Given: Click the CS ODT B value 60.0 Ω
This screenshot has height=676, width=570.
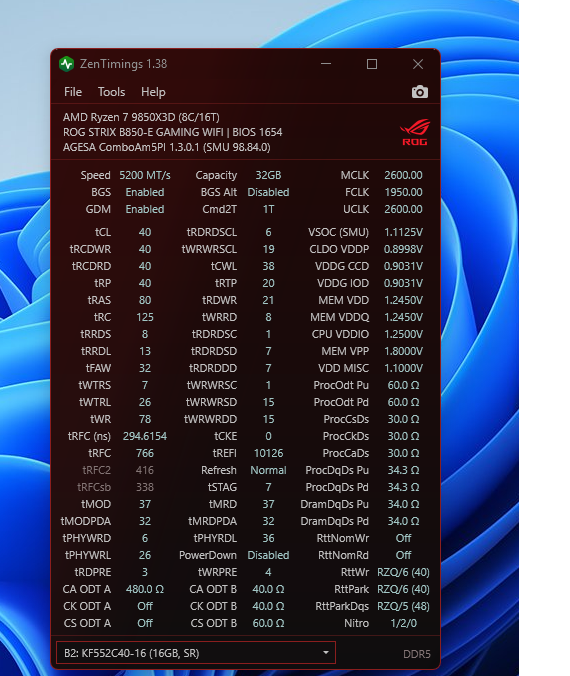Looking at the screenshot, I should [x=268, y=623].
